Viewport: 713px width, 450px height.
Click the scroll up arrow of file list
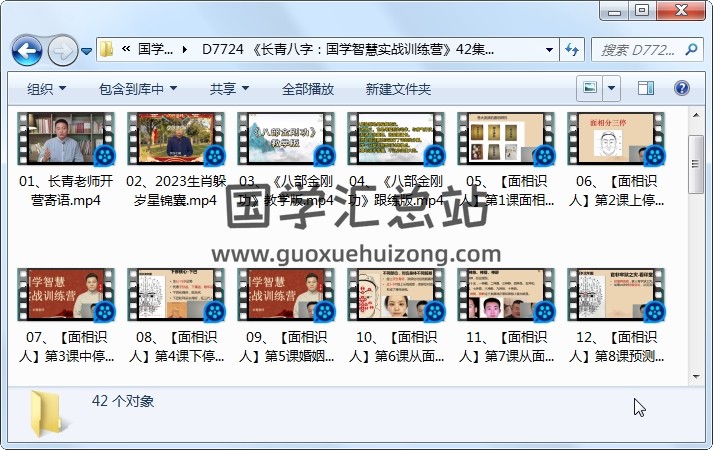(696, 115)
